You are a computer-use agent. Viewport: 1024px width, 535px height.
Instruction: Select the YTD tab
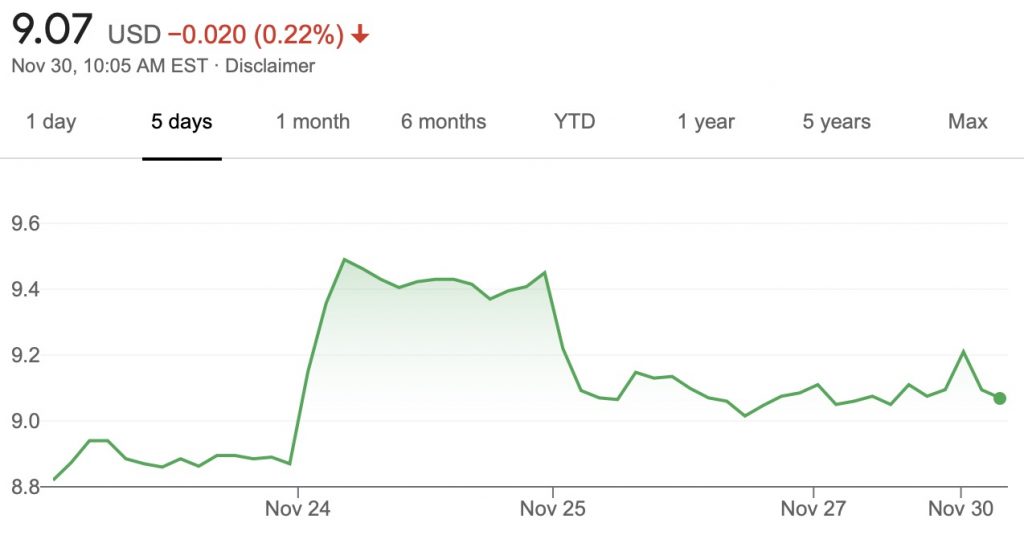(x=574, y=122)
